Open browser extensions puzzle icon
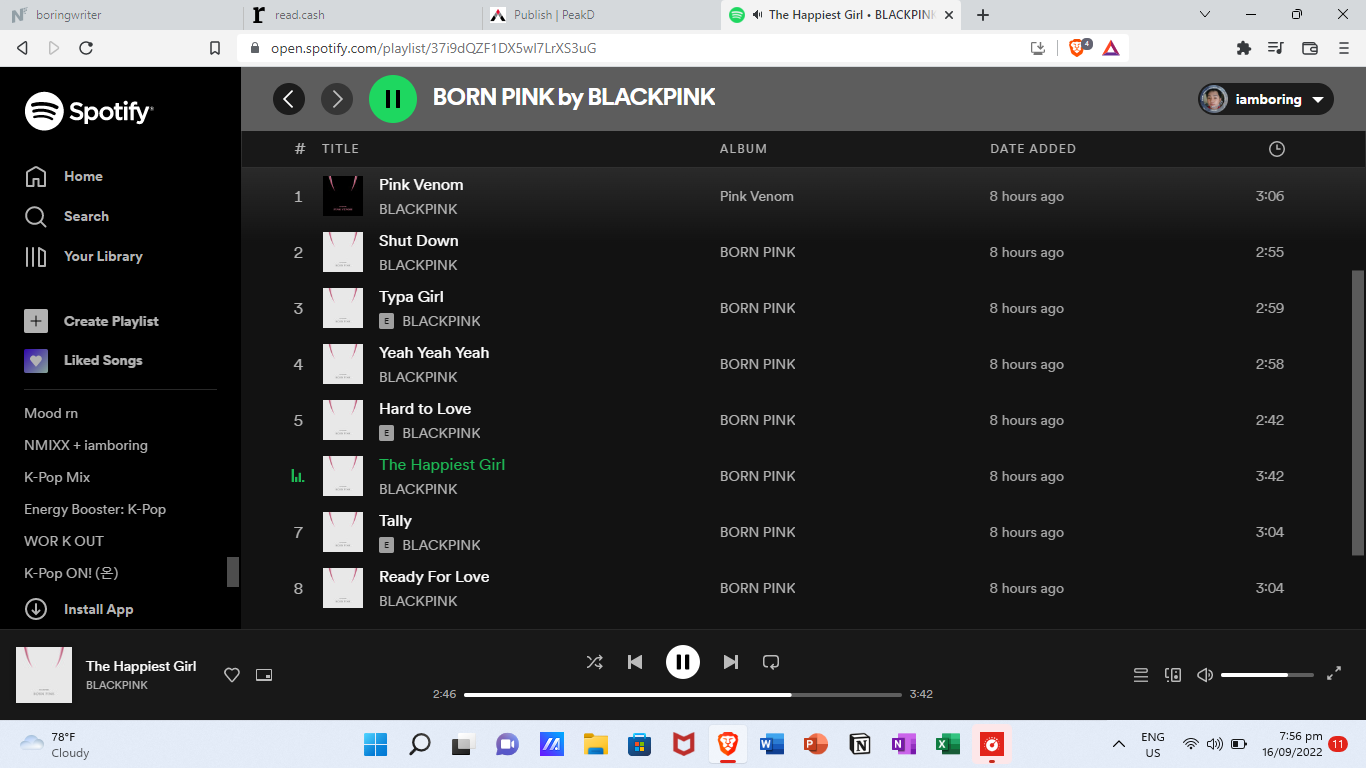This screenshot has height=768, width=1366. [1244, 48]
